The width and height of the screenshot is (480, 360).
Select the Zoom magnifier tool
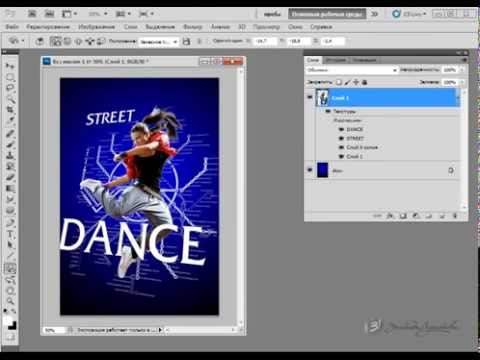[10, 301]
